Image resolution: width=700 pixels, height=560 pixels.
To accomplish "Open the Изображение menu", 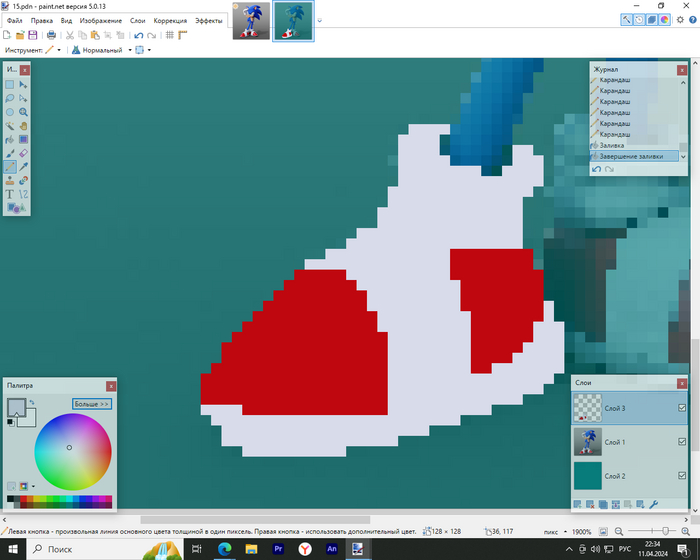I will click(x=100, y=21).
